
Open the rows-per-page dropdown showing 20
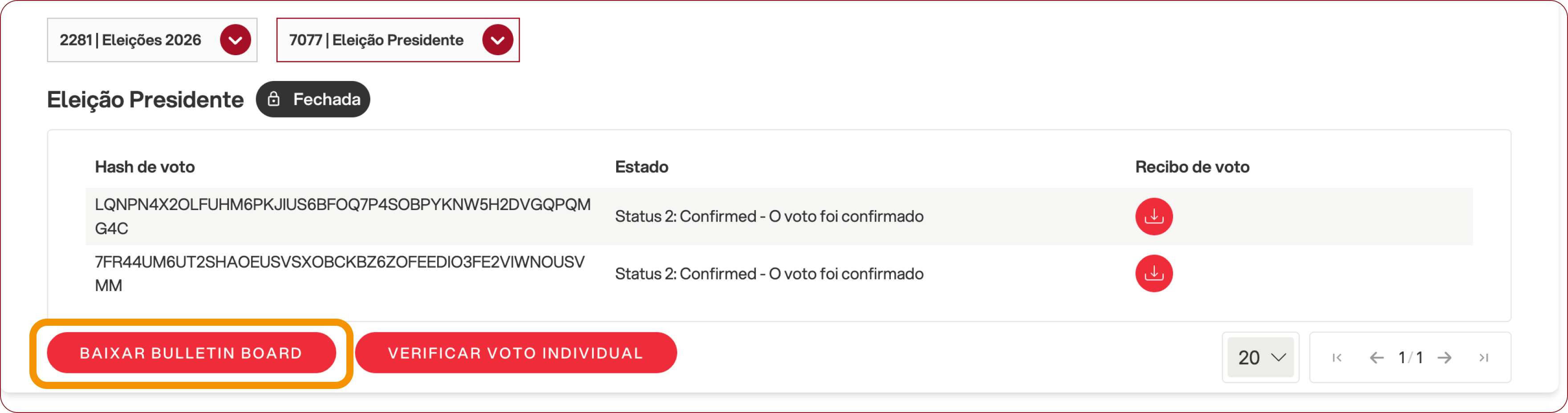(1260, 358)
